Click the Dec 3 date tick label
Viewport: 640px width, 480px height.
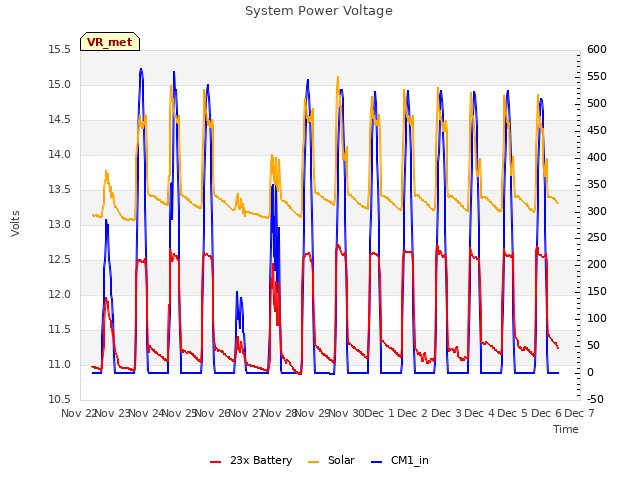coord(447,414)
